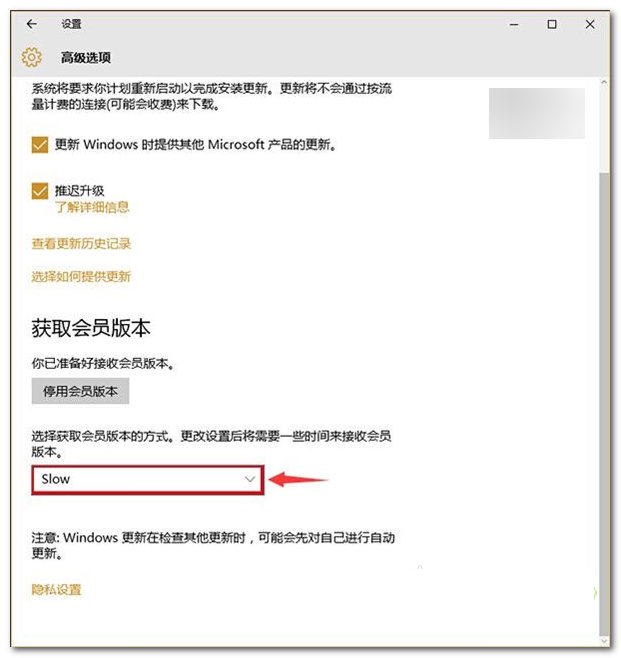This screenshot has height=658, width=621.
Task: Click the chevron arrow of the Slow dropdown
Action: (x=250, y=479)
